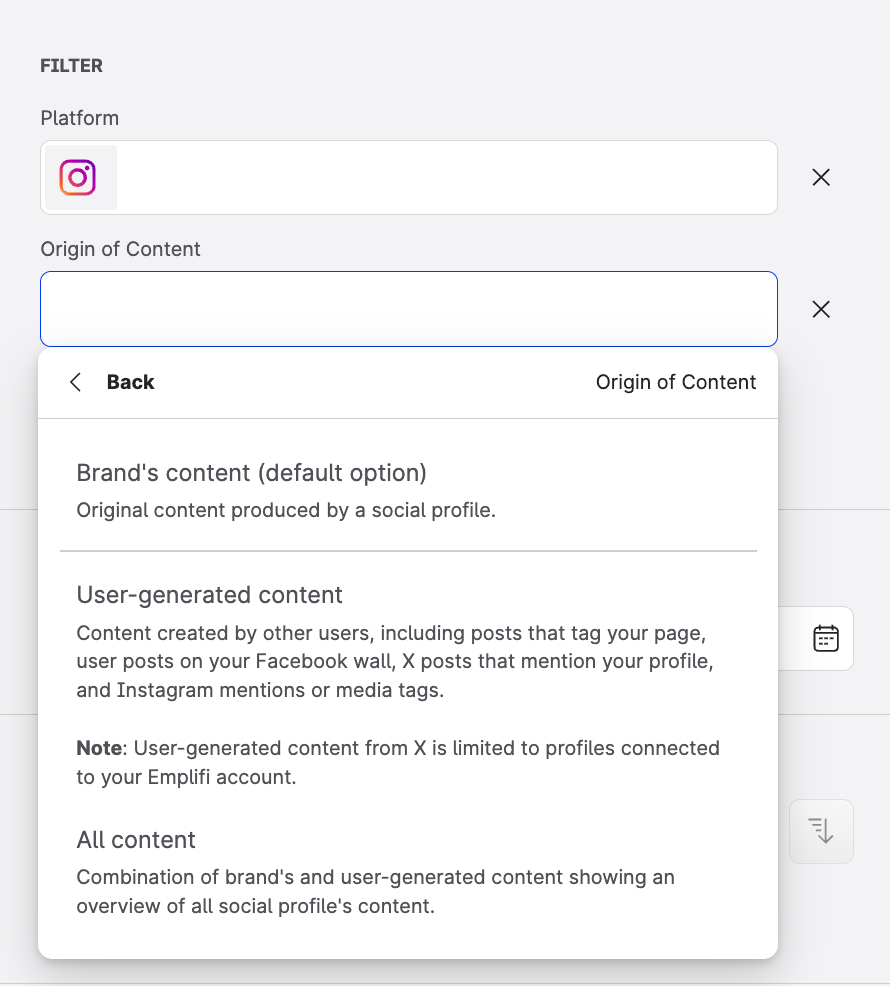The image size is (890, 986).
Task: Click the FILTER section heading
Action: [71, 65]
